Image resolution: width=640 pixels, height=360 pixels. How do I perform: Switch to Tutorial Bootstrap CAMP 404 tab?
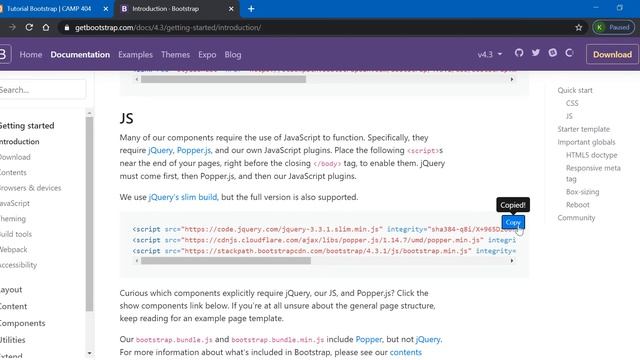[x=49, y=9]
